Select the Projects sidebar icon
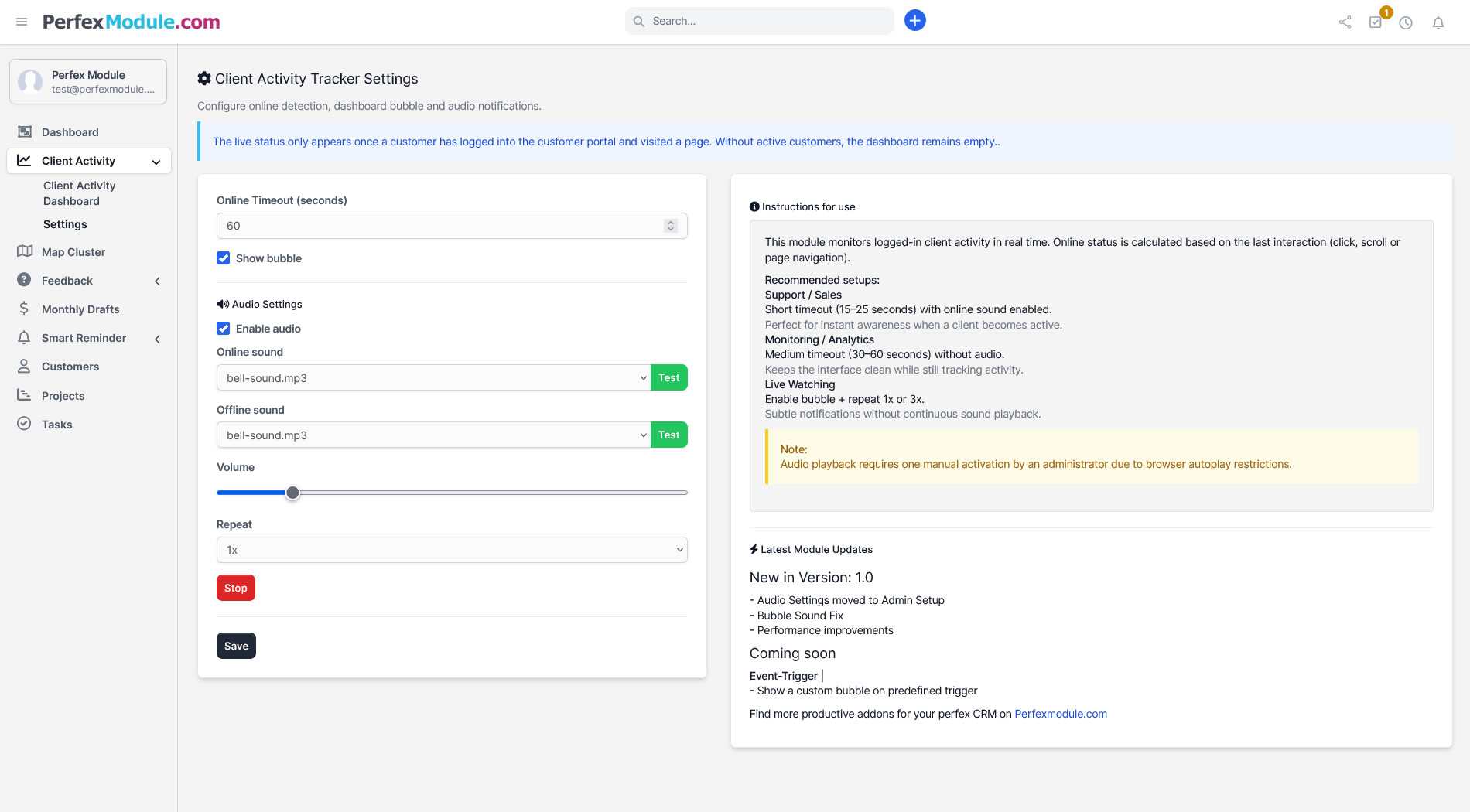This screenshot has width=1470, height=812. pyautogui.click(x=24, y=395)
